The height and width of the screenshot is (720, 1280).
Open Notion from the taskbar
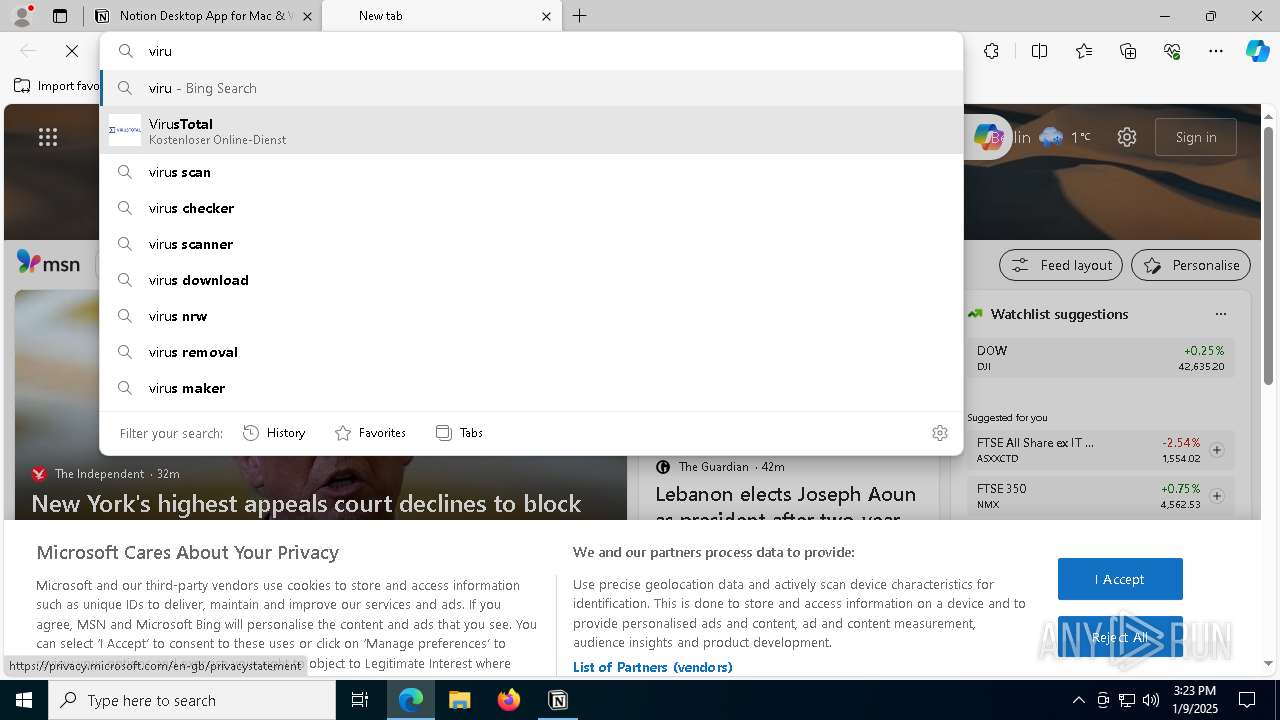click(558, 700)
